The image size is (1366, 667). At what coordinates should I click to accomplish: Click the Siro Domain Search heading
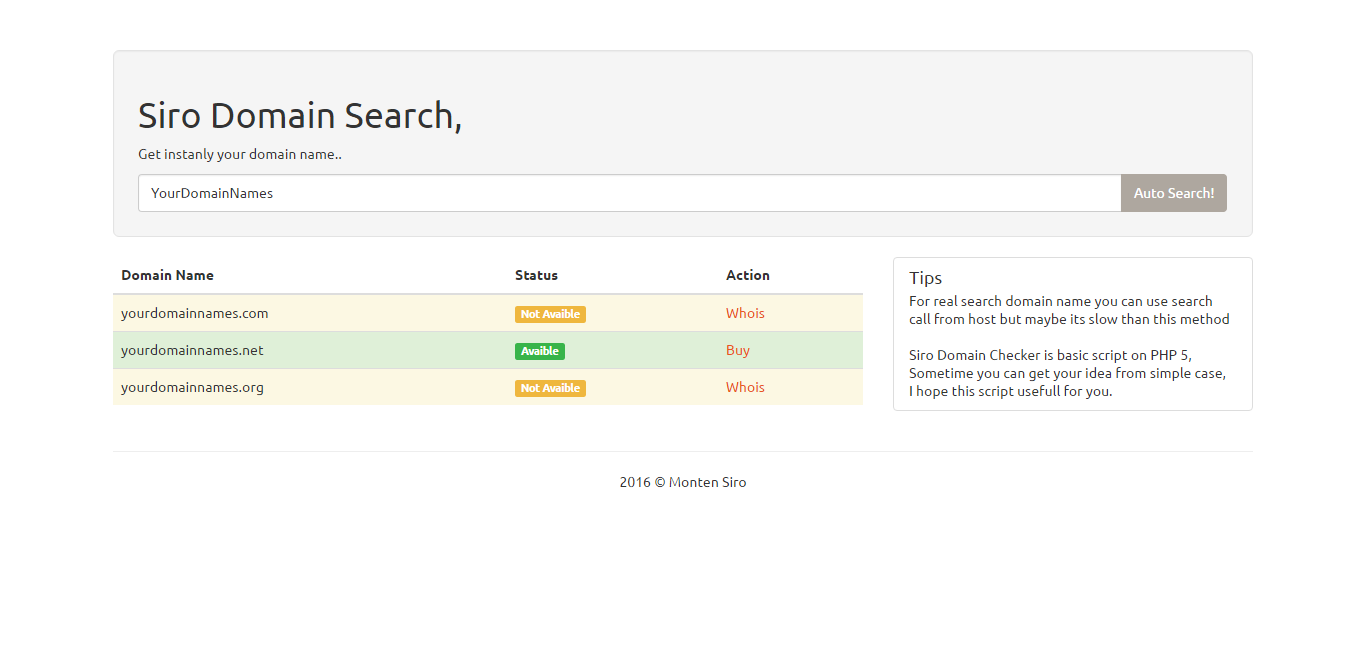300,116
